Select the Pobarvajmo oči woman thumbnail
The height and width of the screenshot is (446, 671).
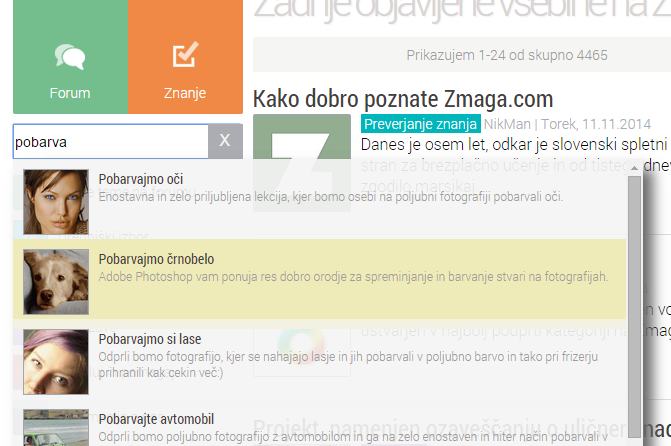(x=55, y=196)
